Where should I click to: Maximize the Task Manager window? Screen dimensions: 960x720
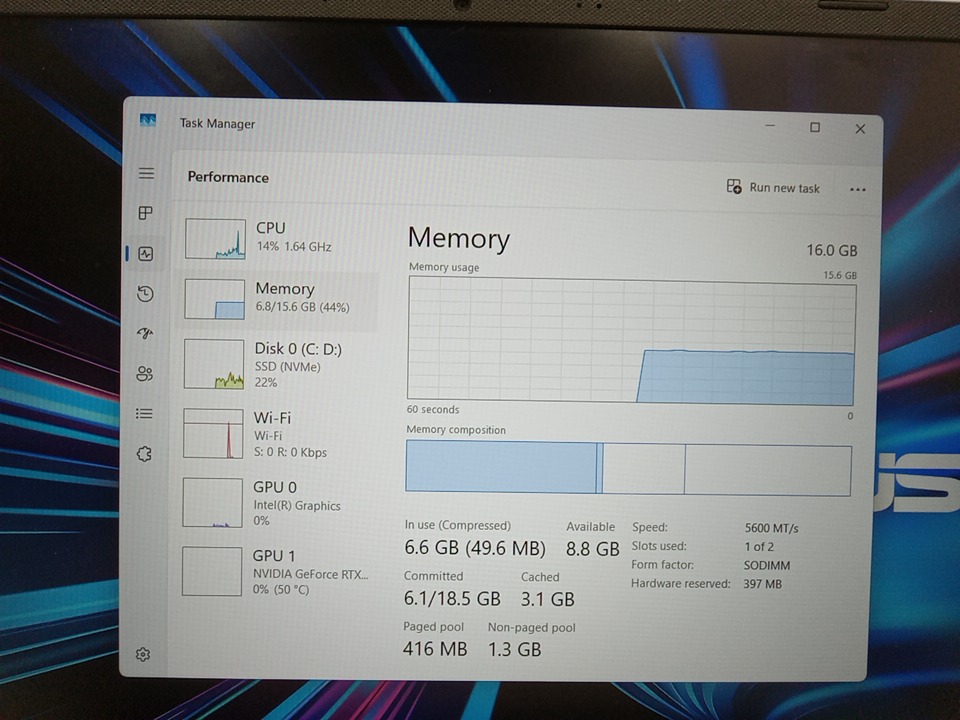pyautogui.click(x=815, y=127)
